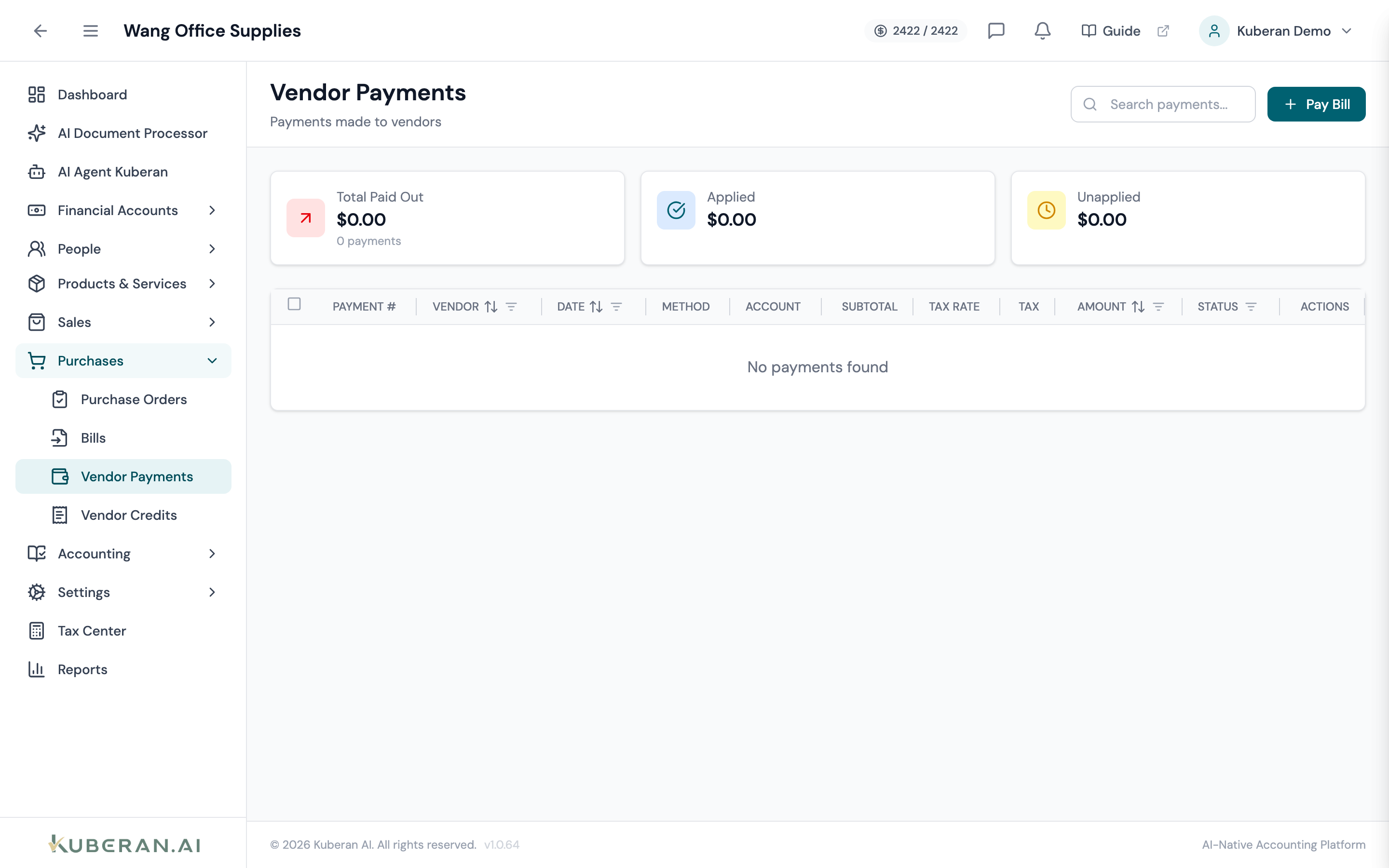Screen dimensions: 1389x868
Task: Open the Amount column filter
Action: (1158, 307)
